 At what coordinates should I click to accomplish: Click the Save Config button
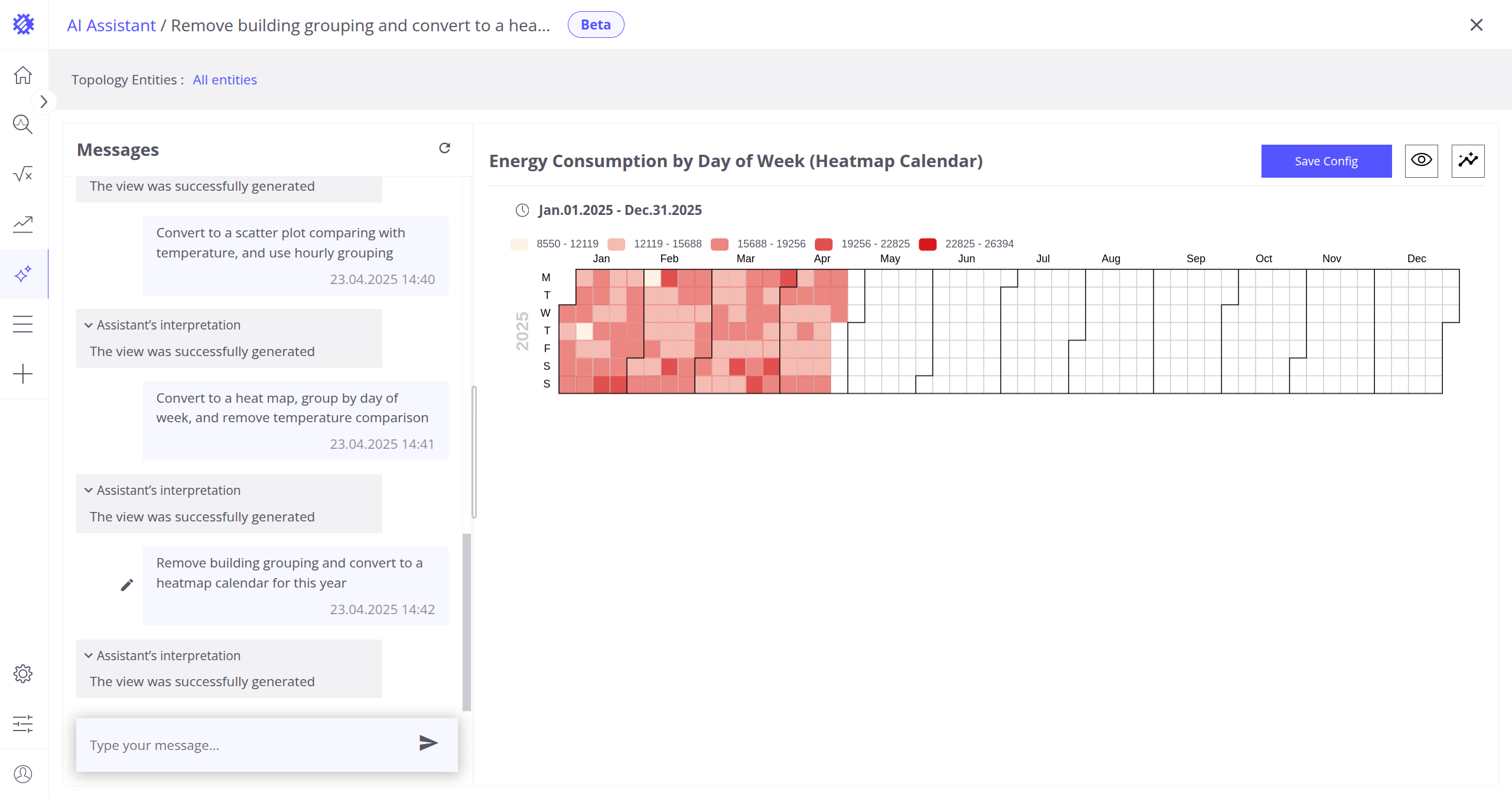click(x=1326, y=161)
